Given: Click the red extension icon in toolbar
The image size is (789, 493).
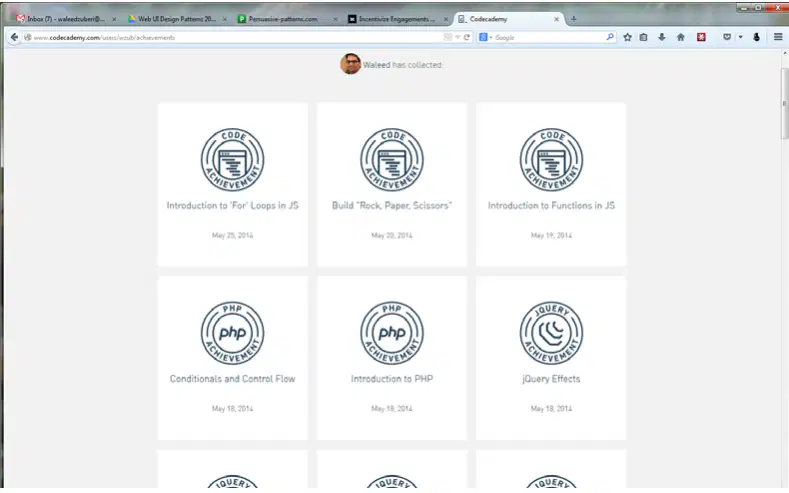Looking at the screenshot, I should (x=701, y=37).
